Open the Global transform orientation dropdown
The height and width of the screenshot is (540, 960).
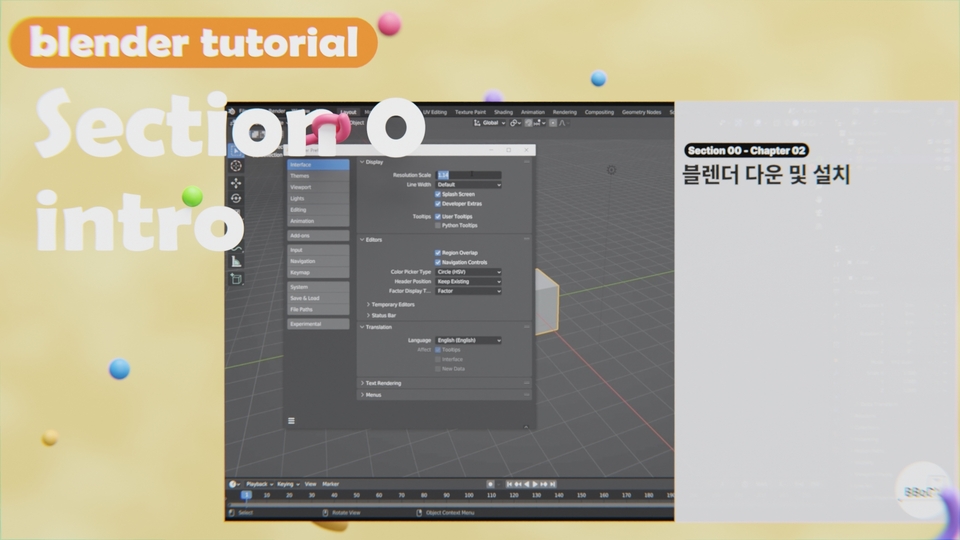[x=490, y=123]
